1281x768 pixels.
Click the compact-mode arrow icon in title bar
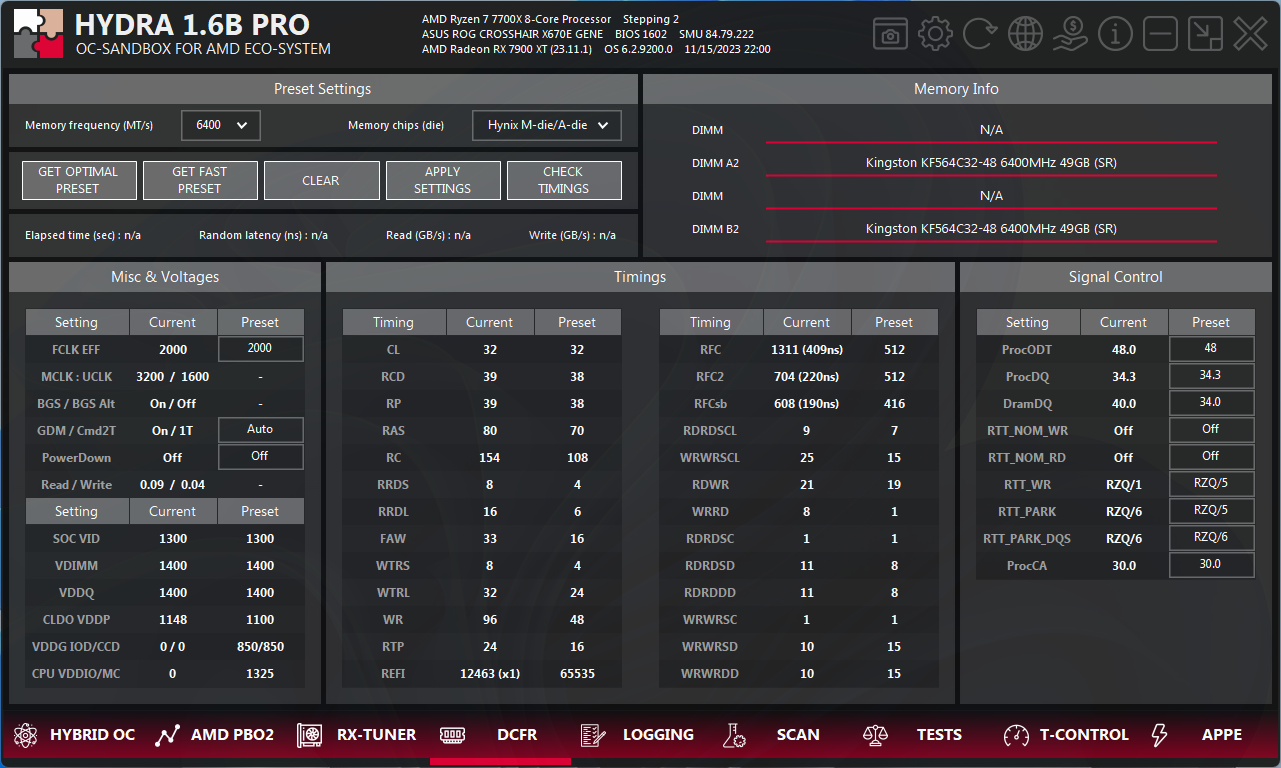tap(1205, 34)
